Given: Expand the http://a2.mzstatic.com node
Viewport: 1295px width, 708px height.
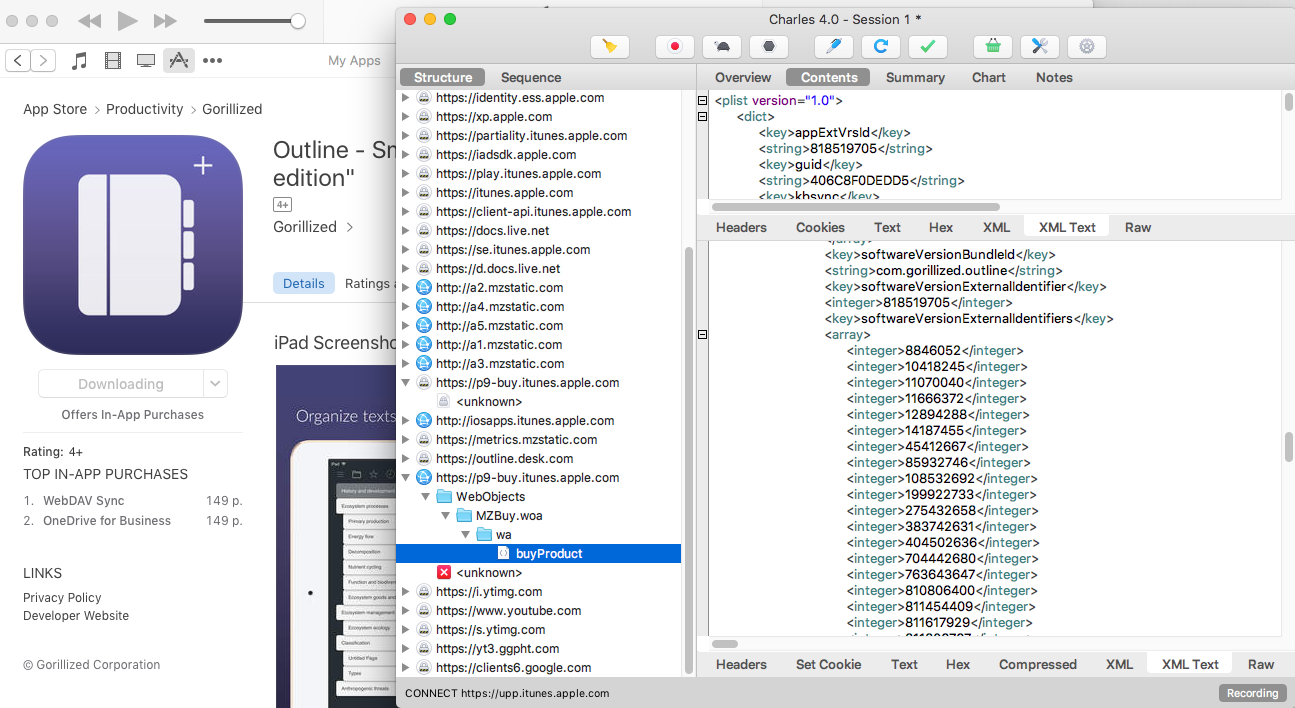Looking at the screenshot, I should coord(405,288).
